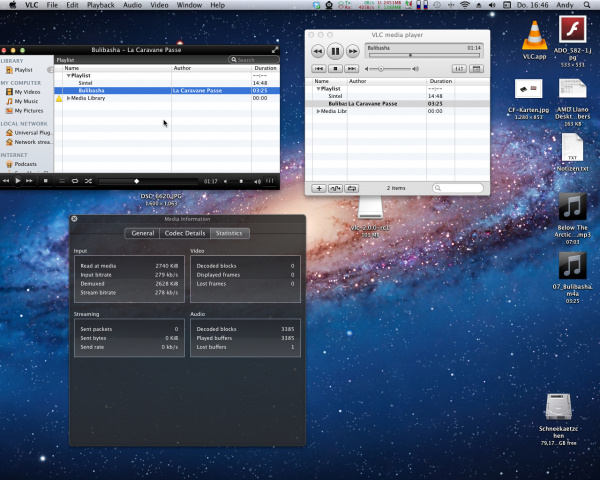Open Podcasts in the sidebar
This screenshot has height=480, width=600.
[25, 164]
